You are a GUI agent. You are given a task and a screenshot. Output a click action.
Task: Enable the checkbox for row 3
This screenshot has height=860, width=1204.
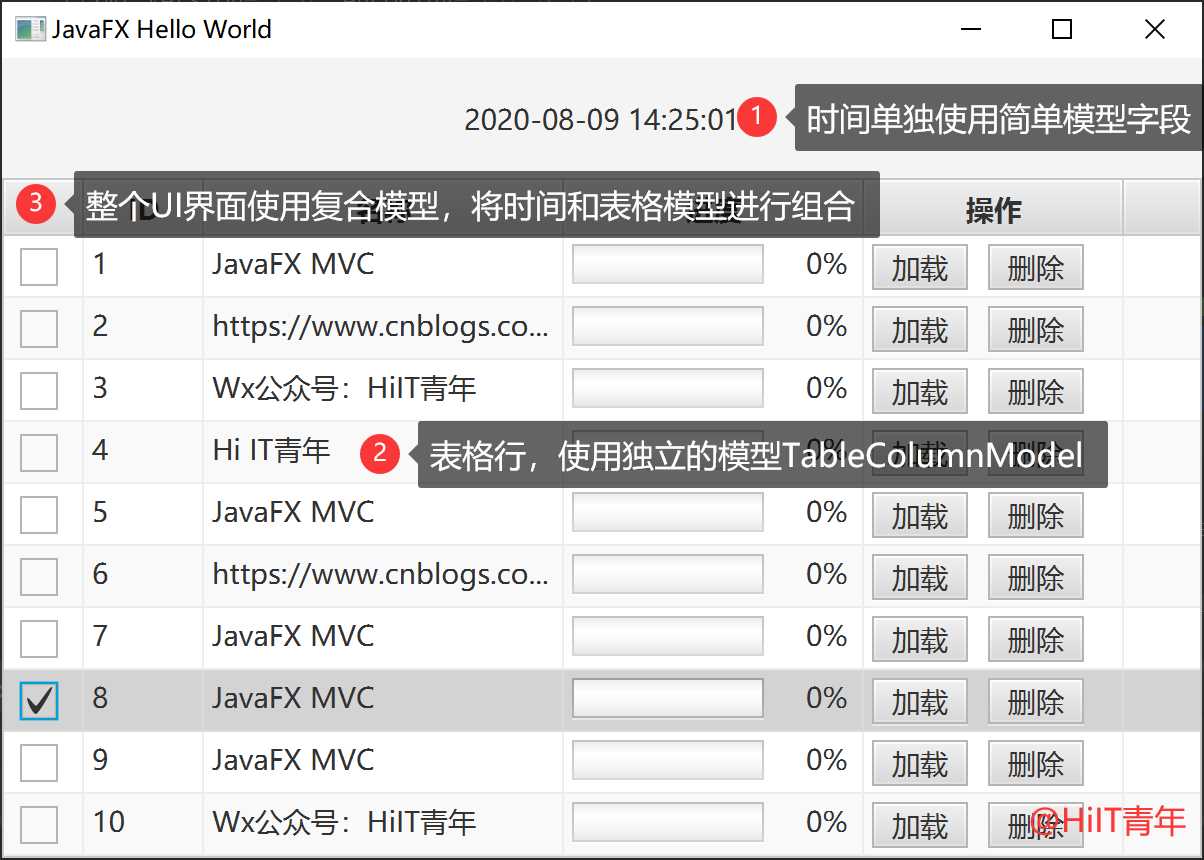click(x=39, y=391)
